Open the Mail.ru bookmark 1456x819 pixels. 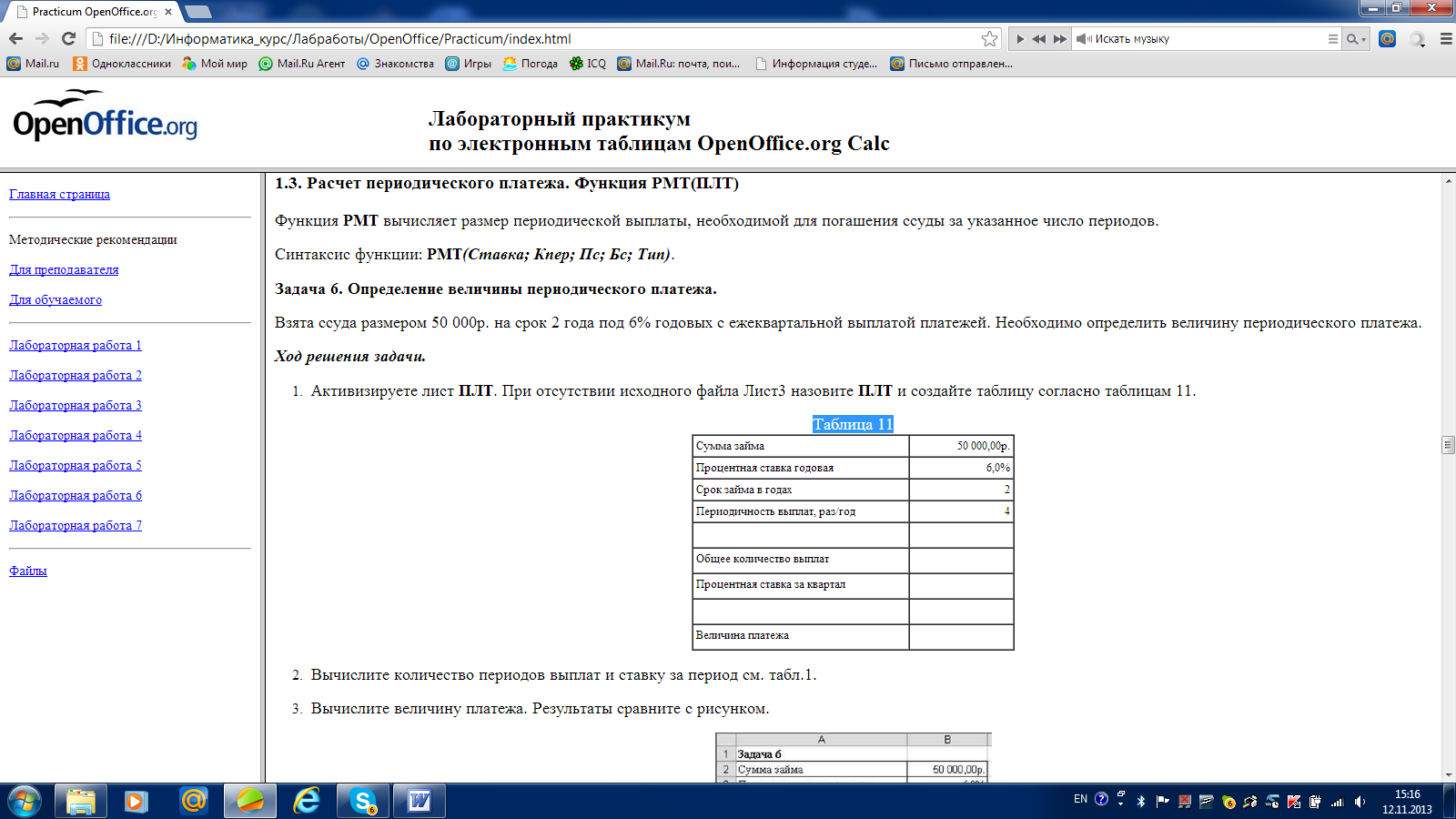[33, 64]
